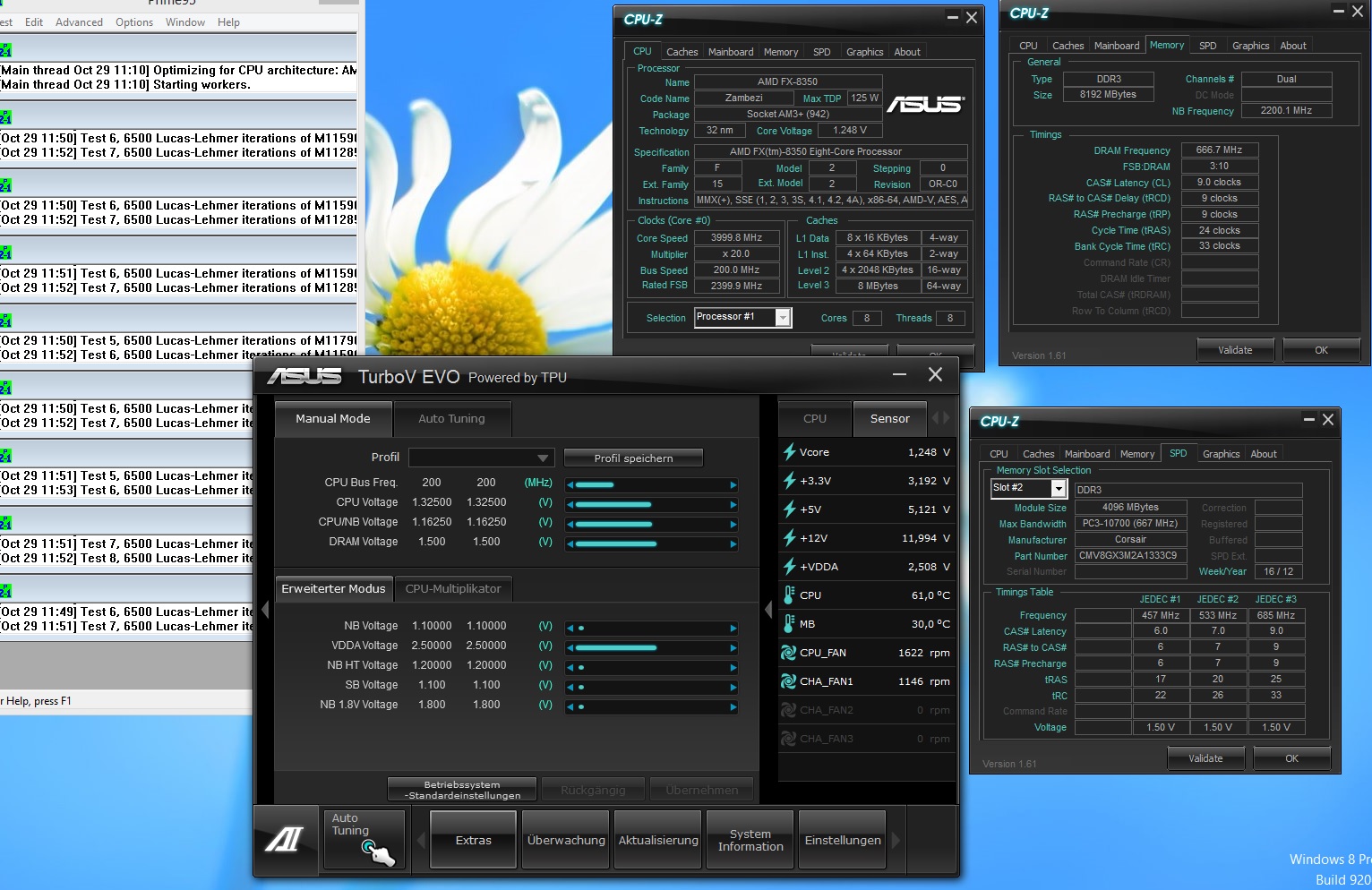Adjust the CPU/NB Voltage slider

click(651, 524)
